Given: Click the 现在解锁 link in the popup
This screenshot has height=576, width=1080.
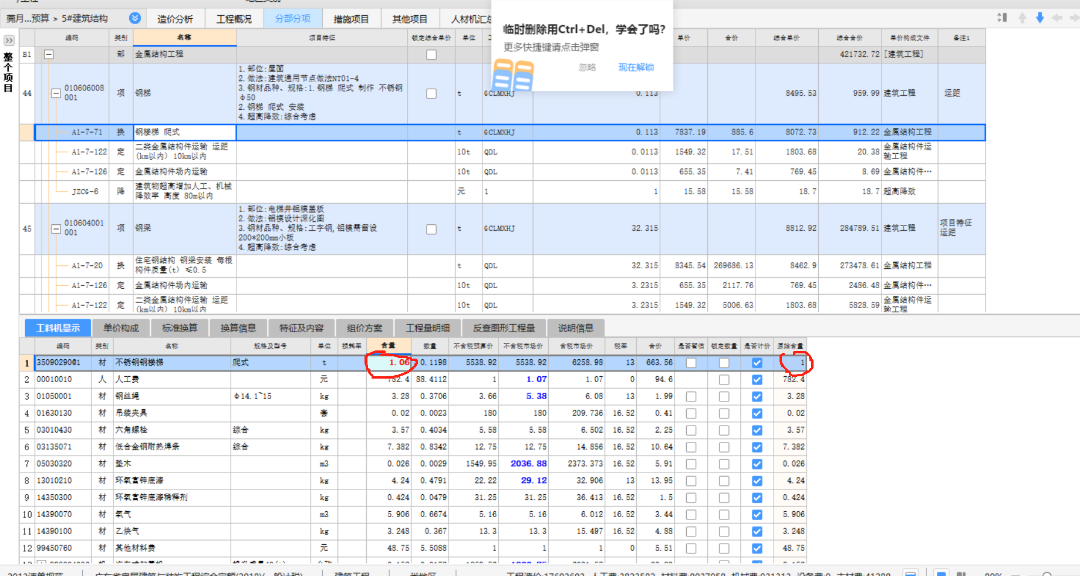Looking at the screenshot, I should click(x=636, y=68).
